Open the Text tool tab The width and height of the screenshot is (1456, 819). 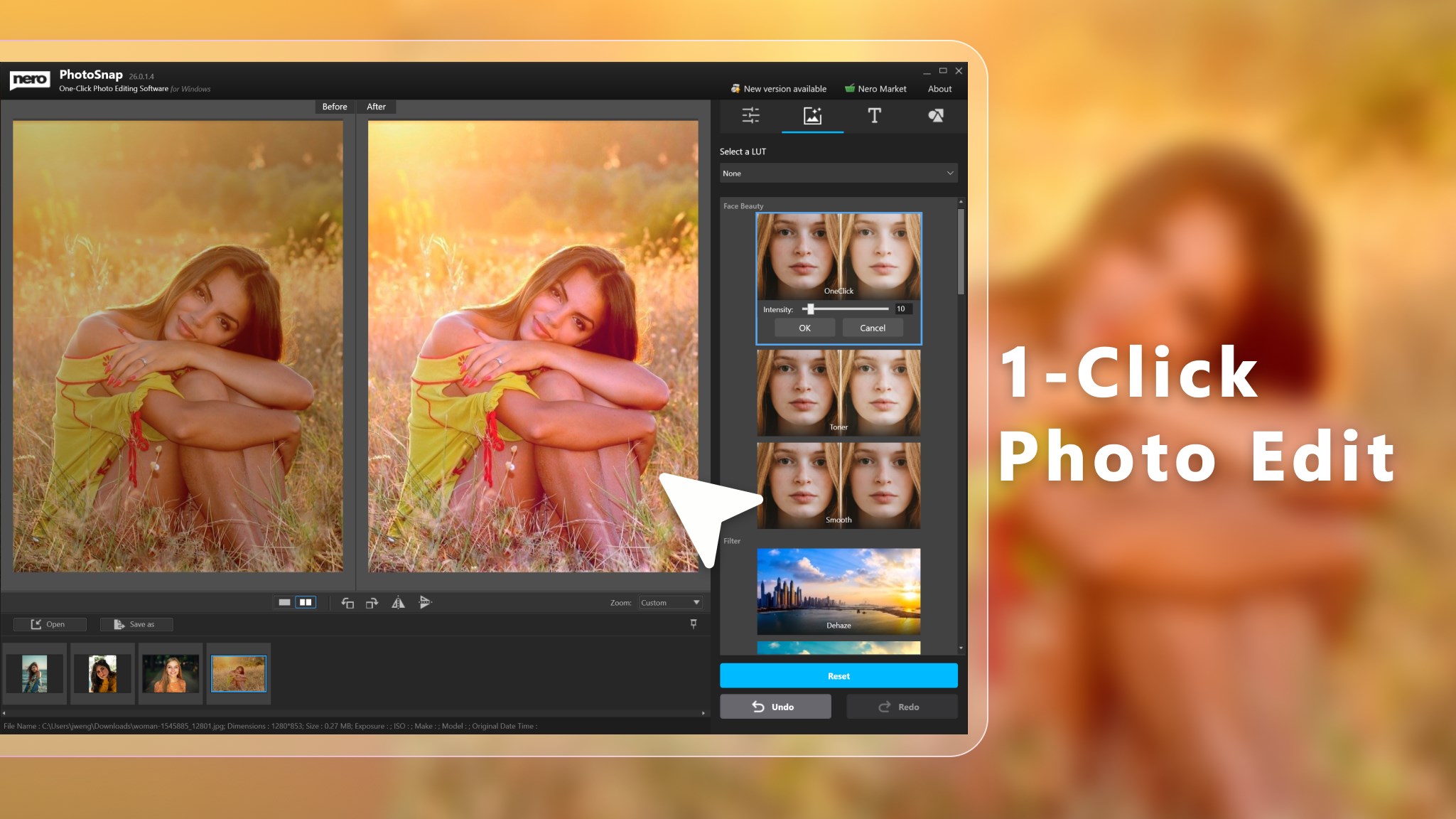874,115
